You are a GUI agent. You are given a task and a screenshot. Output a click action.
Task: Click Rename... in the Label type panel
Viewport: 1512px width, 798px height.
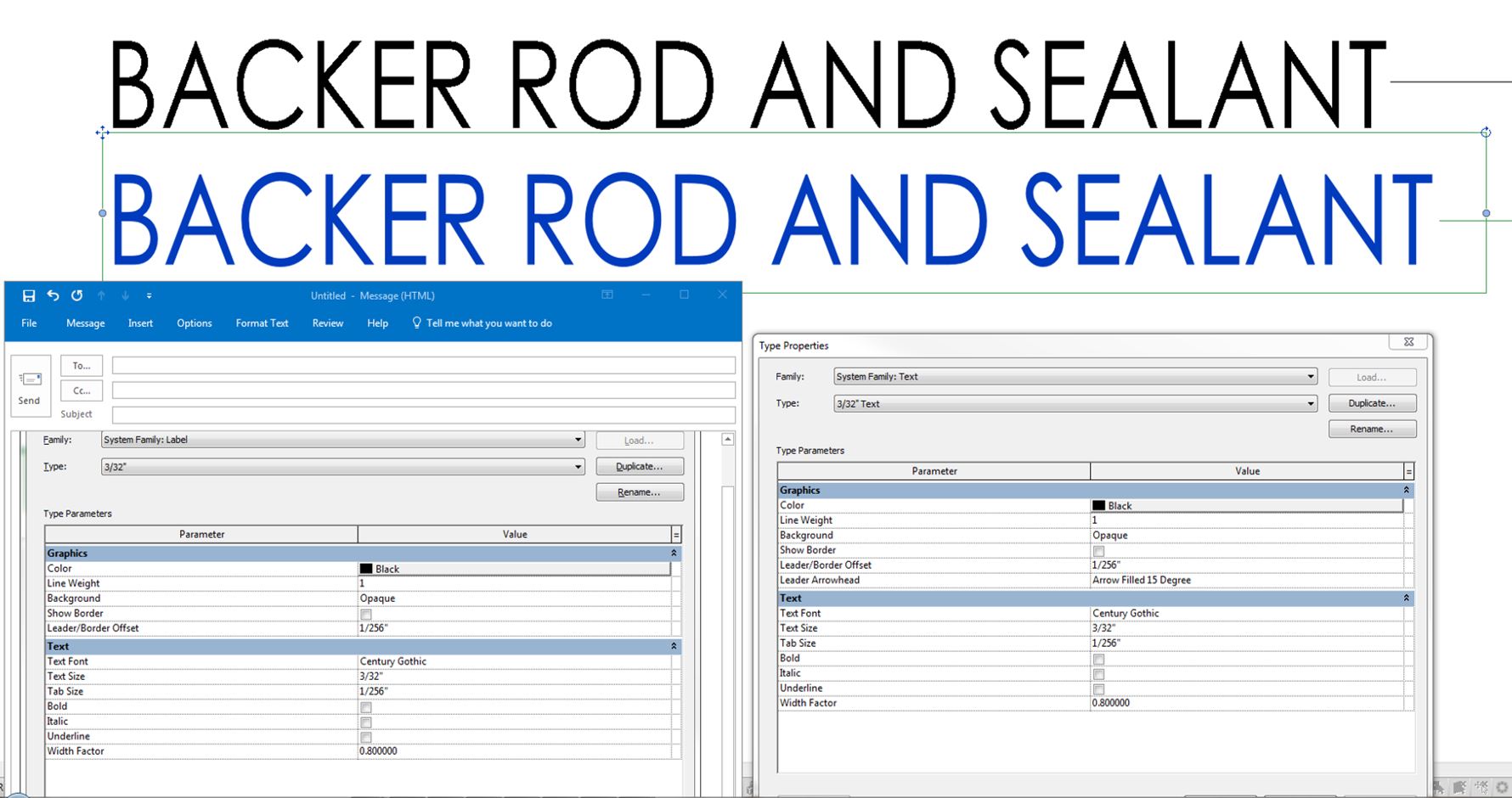tap(640, 492)
